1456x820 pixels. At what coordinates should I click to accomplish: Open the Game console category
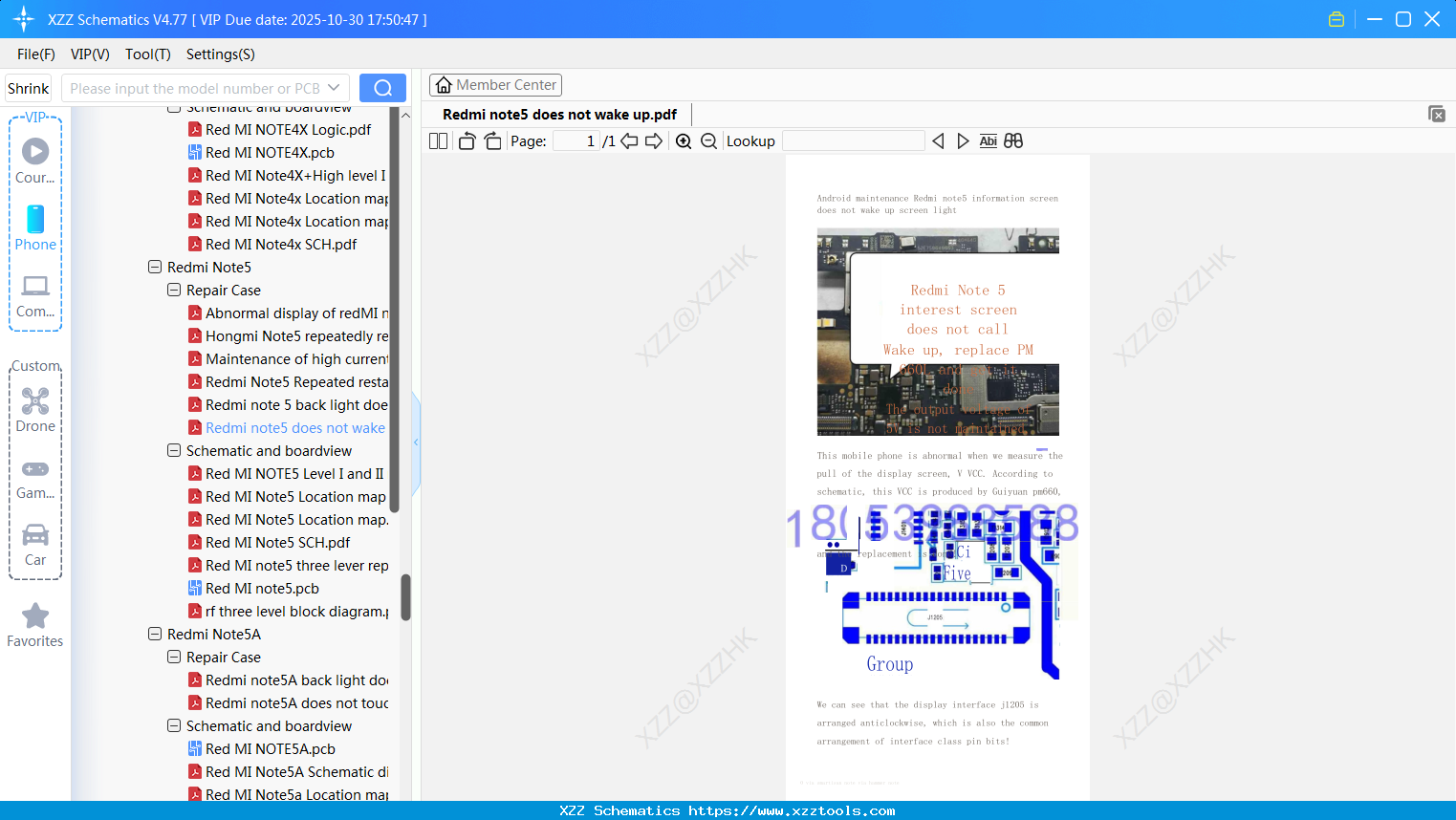[x=35, y=478]
